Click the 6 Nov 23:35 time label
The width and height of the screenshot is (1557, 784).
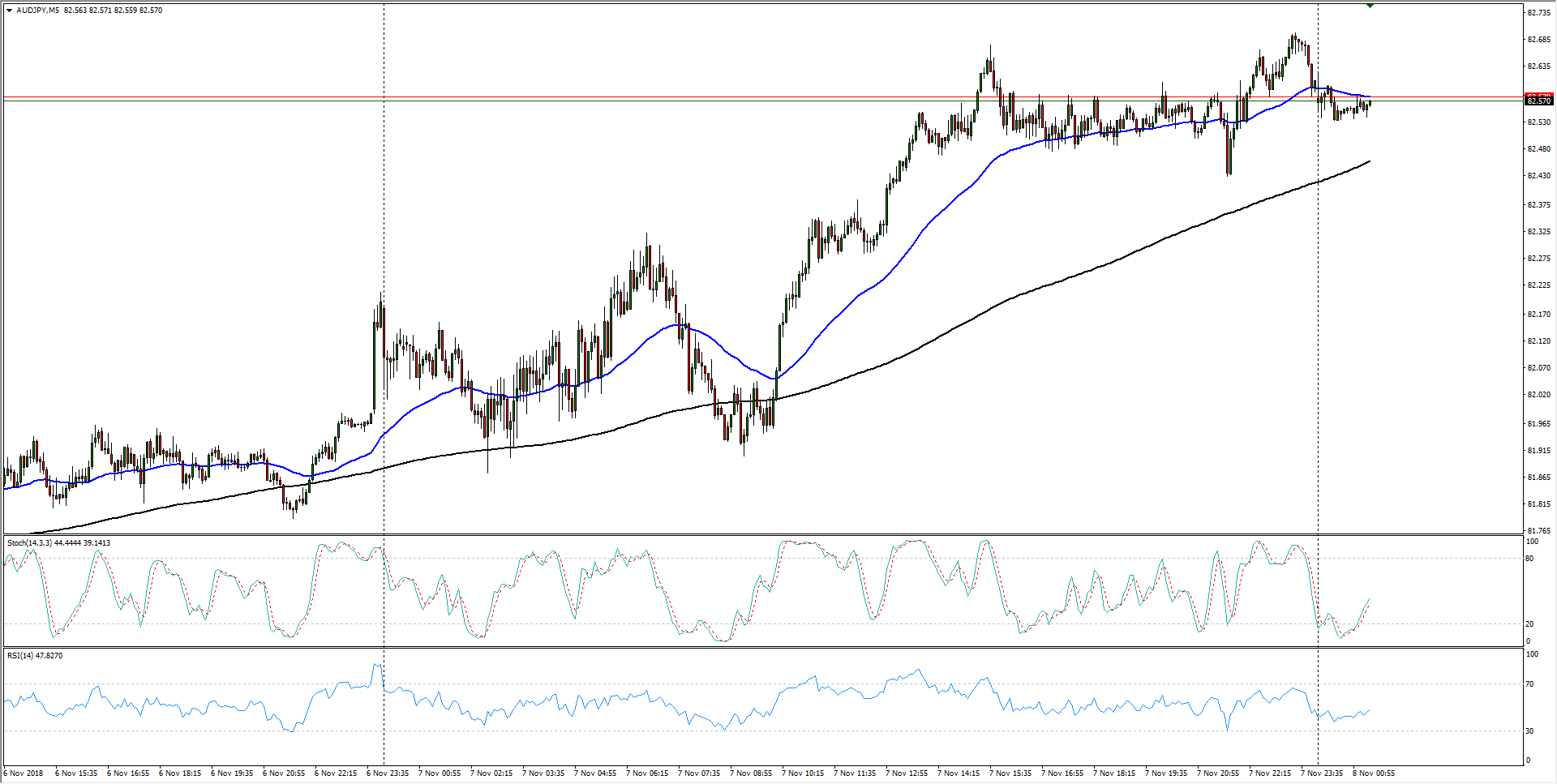388,773
